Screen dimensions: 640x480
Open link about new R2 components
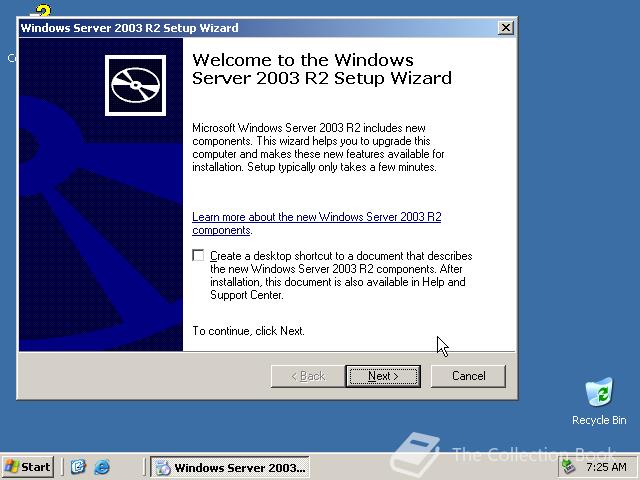(317, 223)
